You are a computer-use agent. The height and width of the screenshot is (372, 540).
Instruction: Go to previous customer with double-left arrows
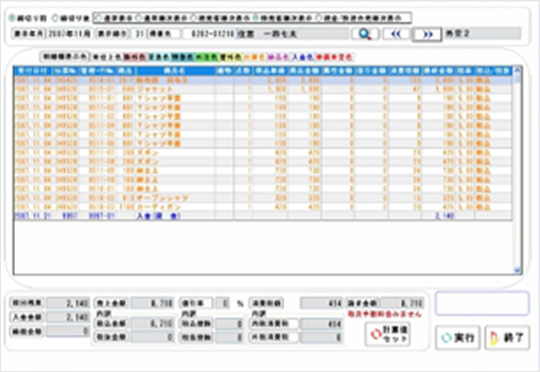[396, 34]
